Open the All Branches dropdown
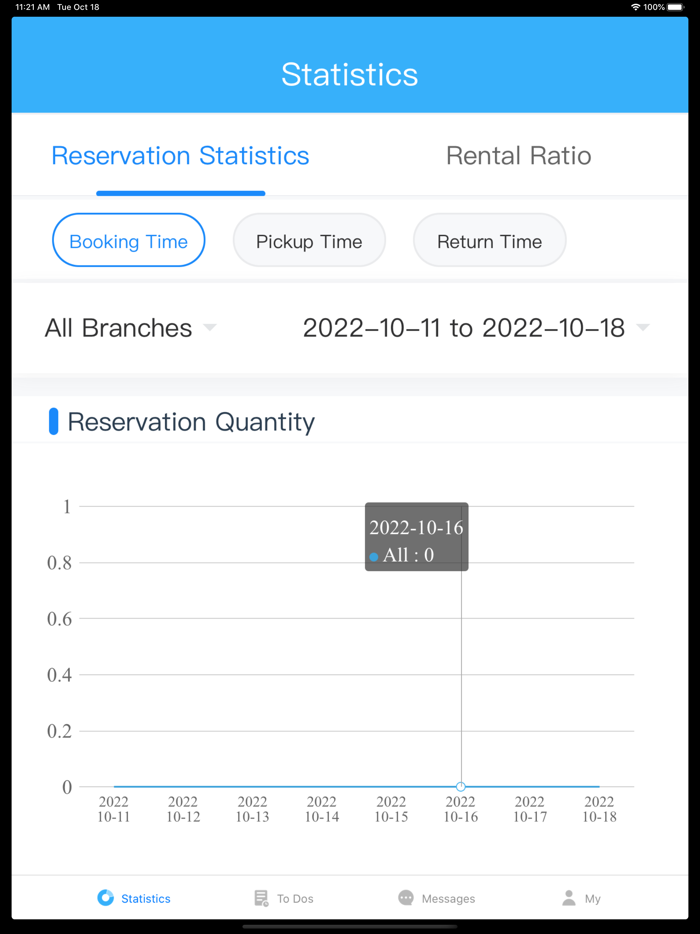 (118, 327)
